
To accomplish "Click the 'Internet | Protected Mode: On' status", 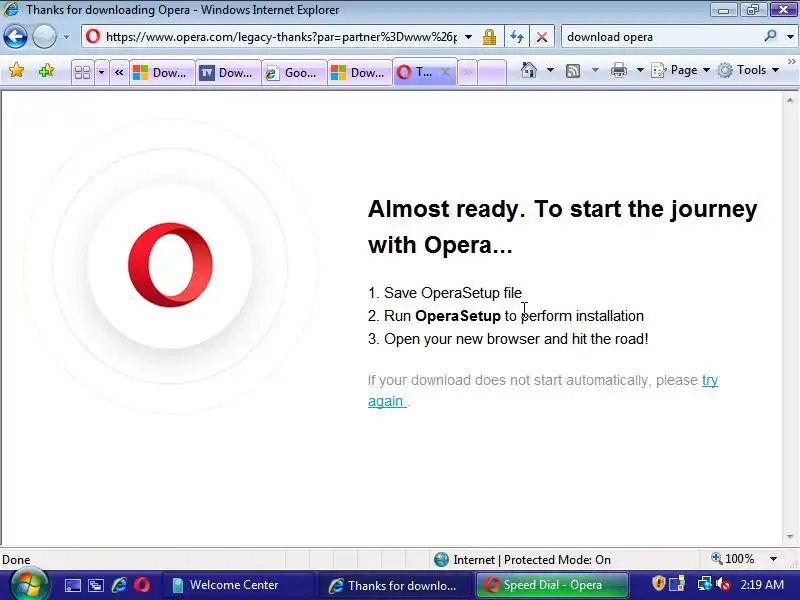I will coord(522,560).
